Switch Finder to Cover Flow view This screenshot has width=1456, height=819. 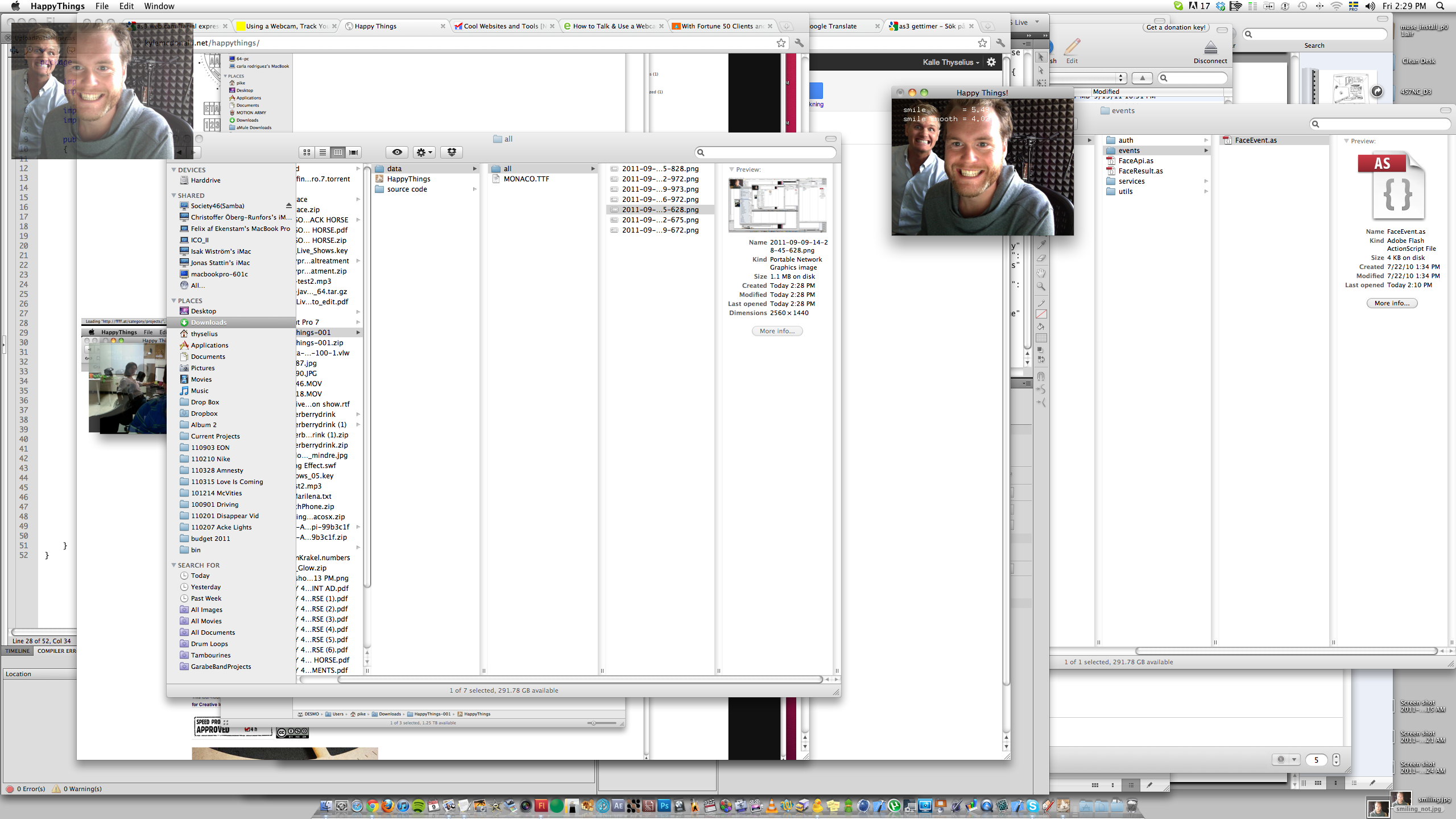pyautogui.click(x=354, y=152)
